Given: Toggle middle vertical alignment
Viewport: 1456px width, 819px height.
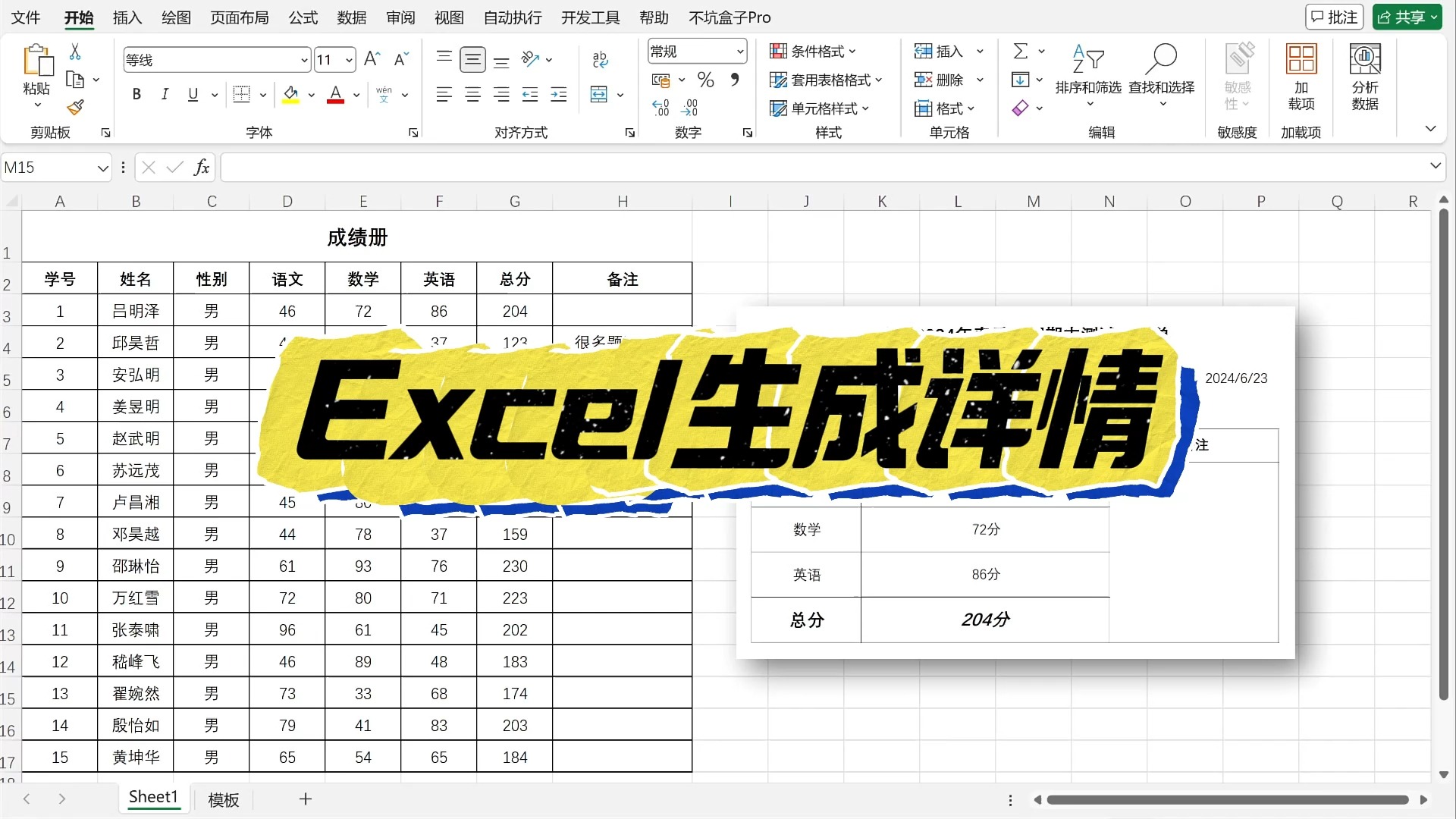Looking at the screenshot, I should [473, 59].
